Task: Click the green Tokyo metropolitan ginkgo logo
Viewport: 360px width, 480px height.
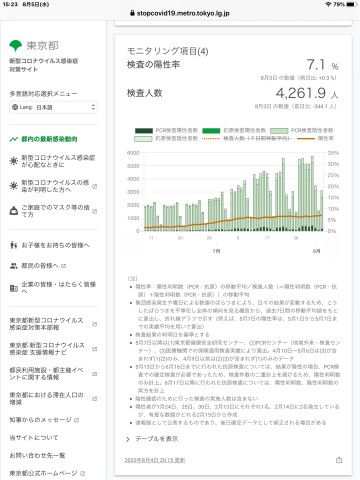Action: pyautogui.click(x=15, y=46)
